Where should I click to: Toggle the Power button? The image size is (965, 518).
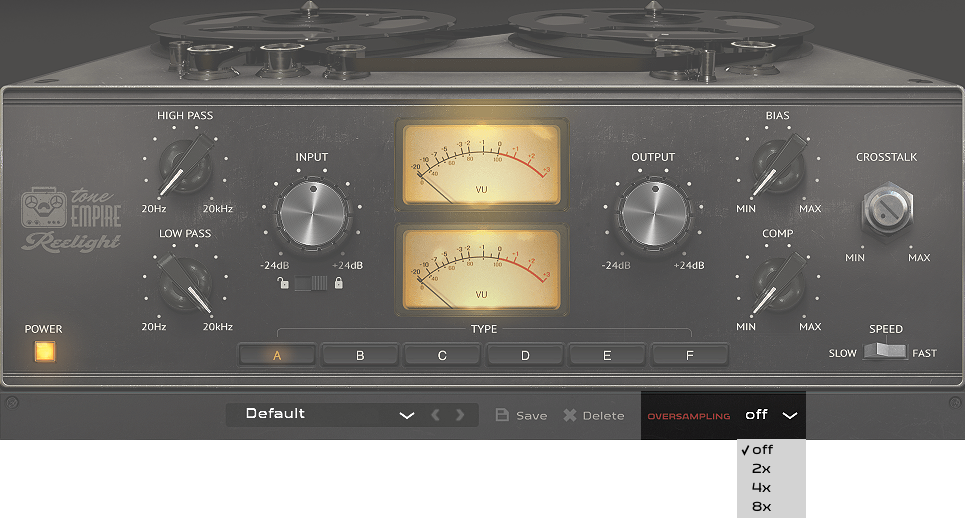click(x=44, y=352)
